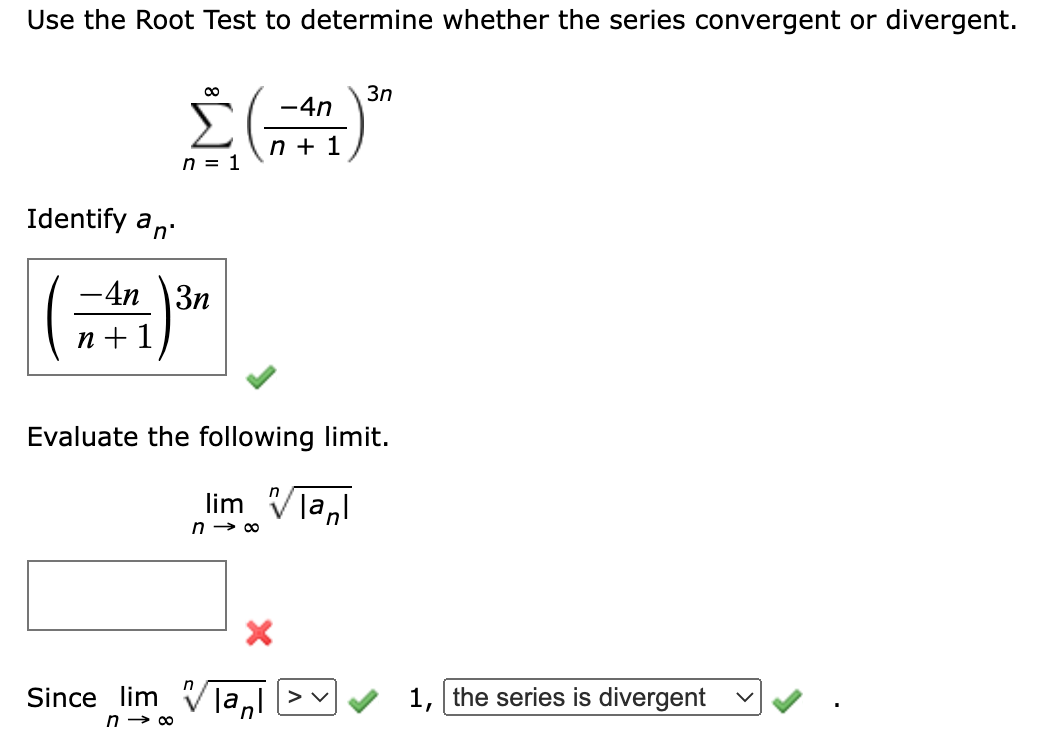Click the Identify a_n heading text

click(x=95, y=219)
